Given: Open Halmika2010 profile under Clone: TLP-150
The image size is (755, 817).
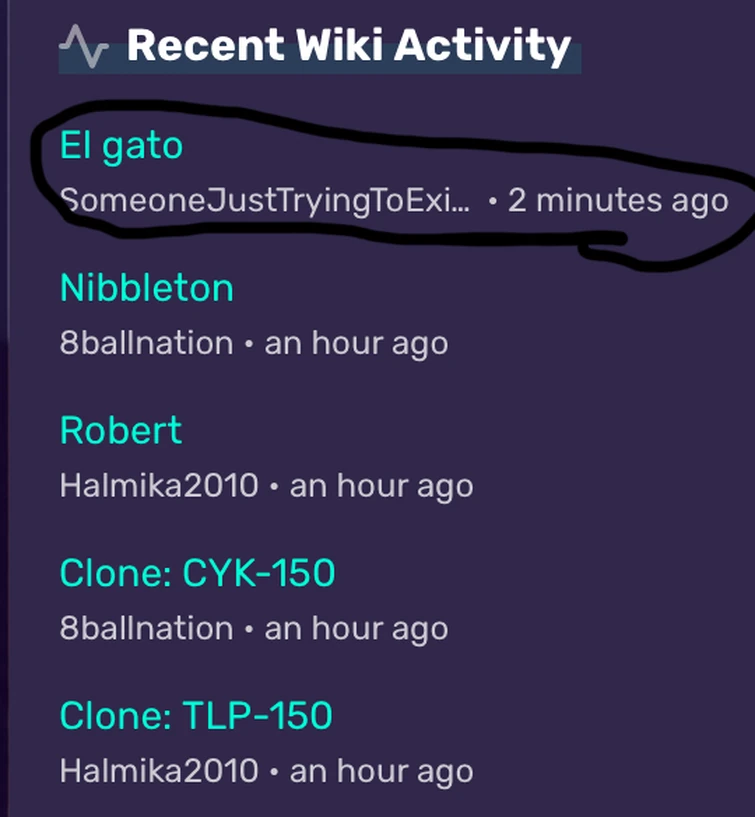Looking at the screenshot, I should tap(159, 771).
